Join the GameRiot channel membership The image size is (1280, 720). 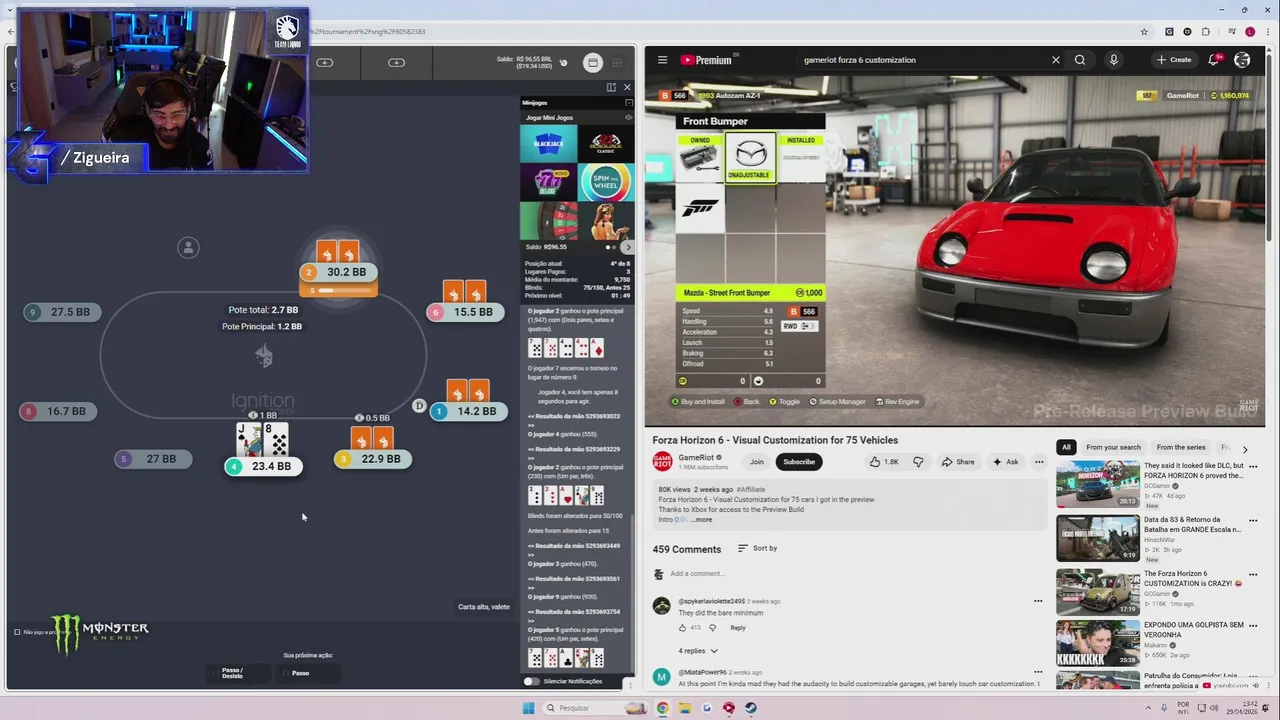point(757,462)
